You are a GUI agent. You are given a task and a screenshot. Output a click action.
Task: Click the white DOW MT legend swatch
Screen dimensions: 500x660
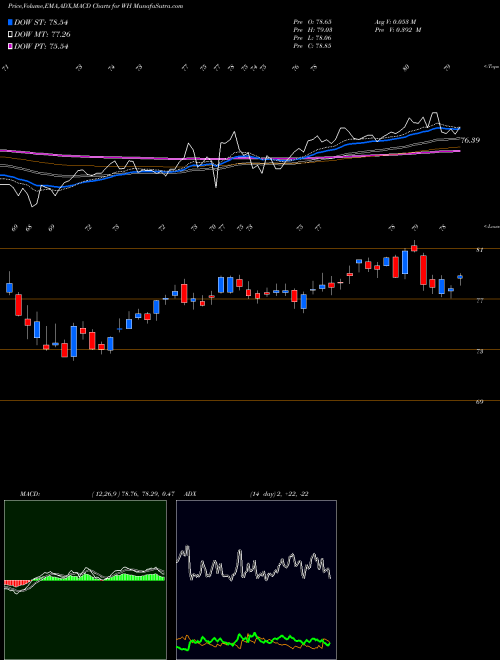[10, 35]
